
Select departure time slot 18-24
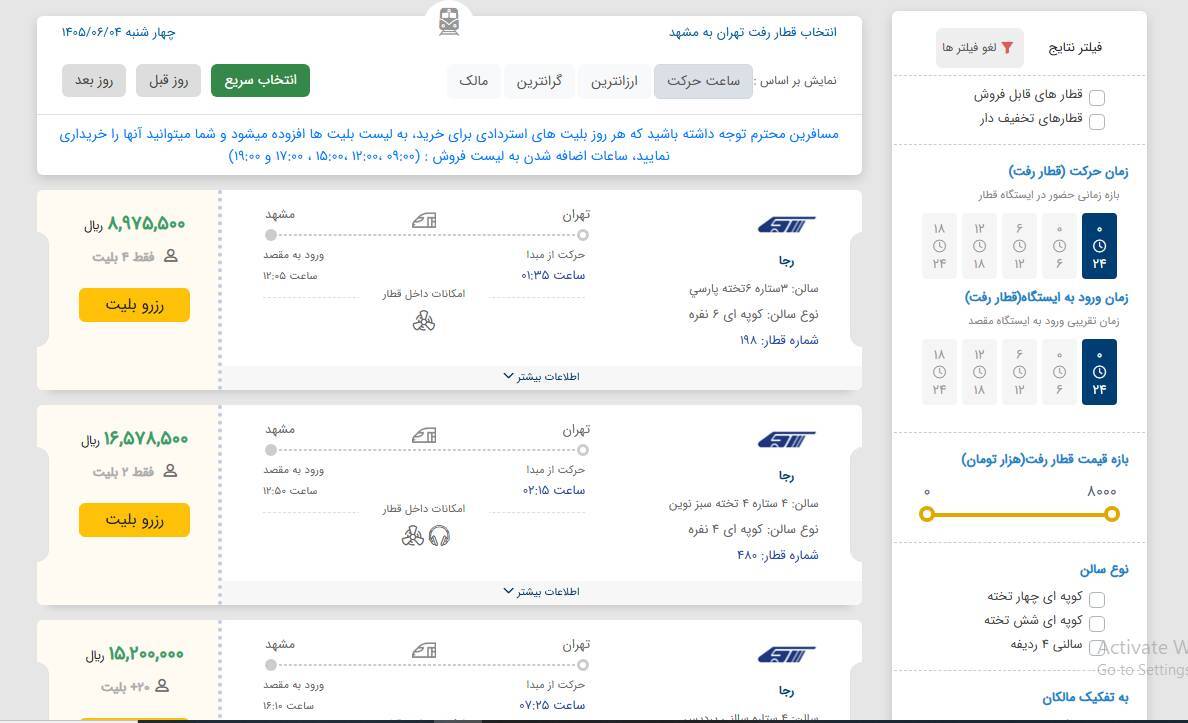pos(939,246)
